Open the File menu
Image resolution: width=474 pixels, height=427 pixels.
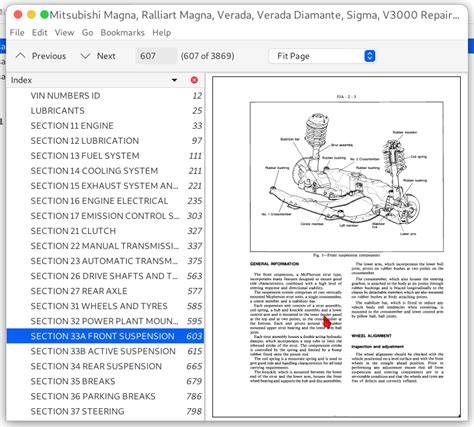(17, 32)
